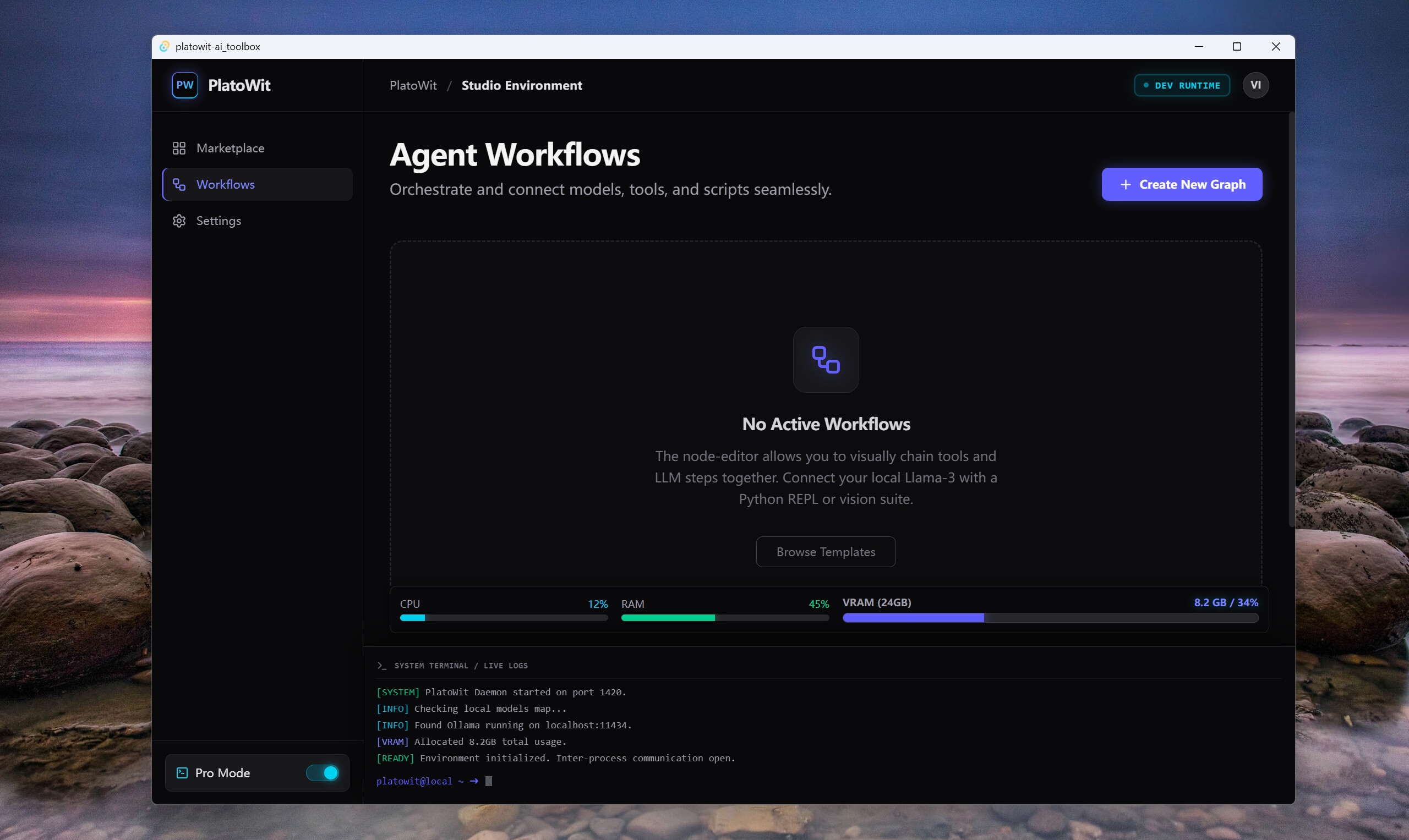Click the RAM usage bar
The image size is (1409, 840).
(x=725, y=618)
